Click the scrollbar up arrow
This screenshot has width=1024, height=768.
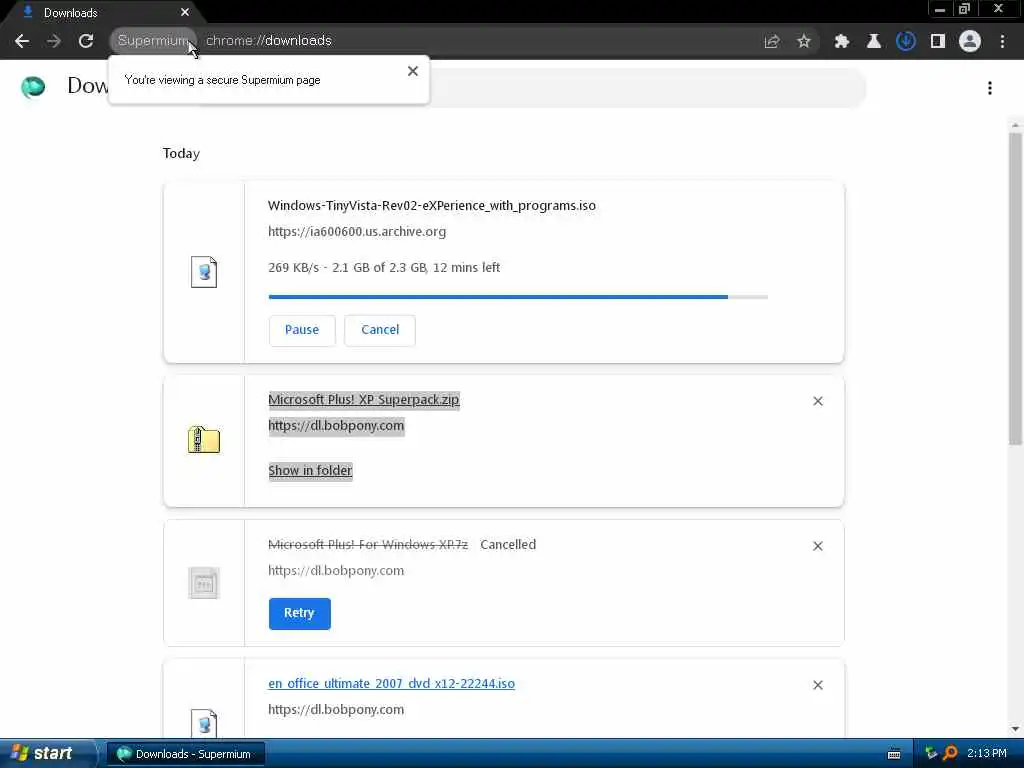(1016, 125)
